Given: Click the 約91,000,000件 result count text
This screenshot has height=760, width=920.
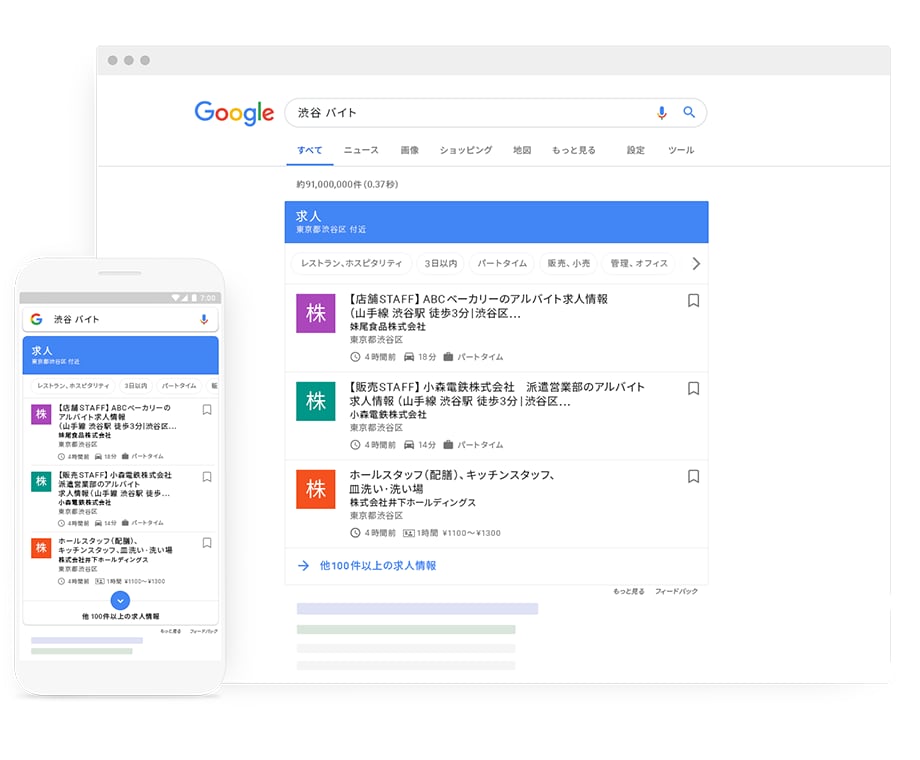Looking at the screenshot, I should click(x=347, y=184).
